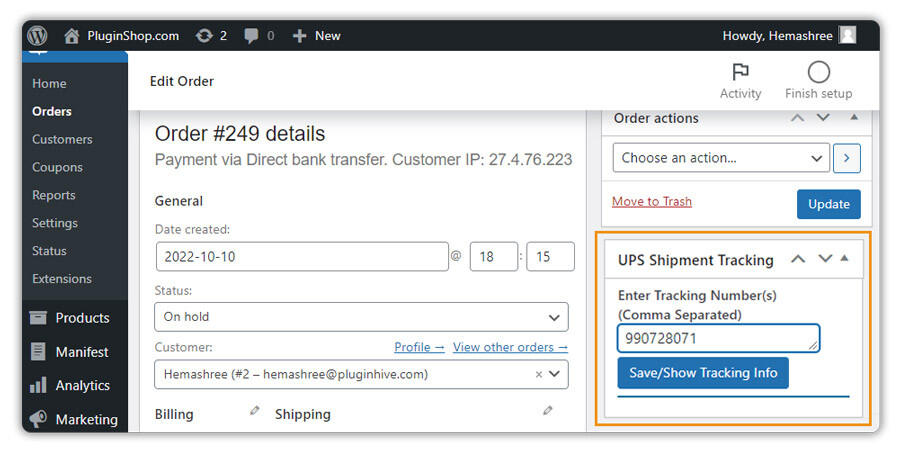Image resolution: width=900 pixels, height=450 pixels.
Task: Open the updates icon showing 2
Action: click(x=204, y=36)
